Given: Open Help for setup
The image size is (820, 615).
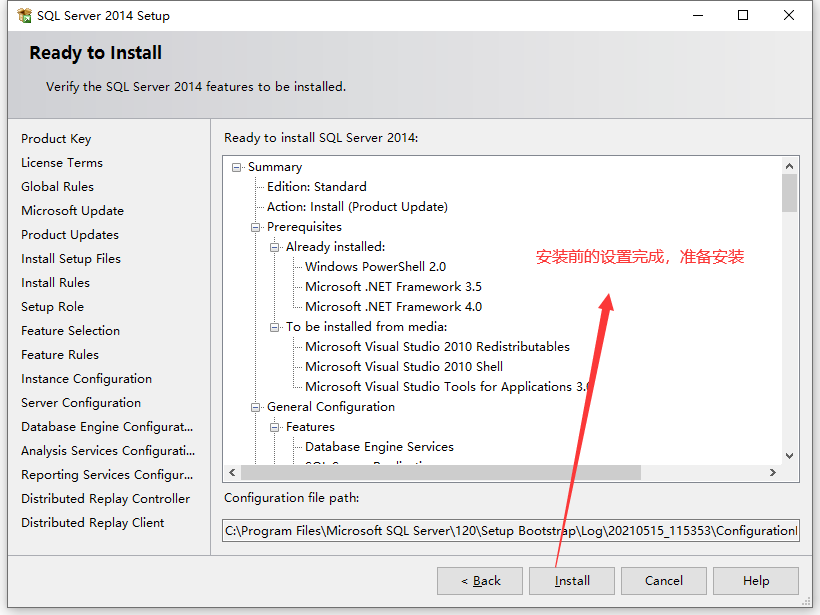Looking at the screenshot, I should pyautogui.click(x=756, y=581).
